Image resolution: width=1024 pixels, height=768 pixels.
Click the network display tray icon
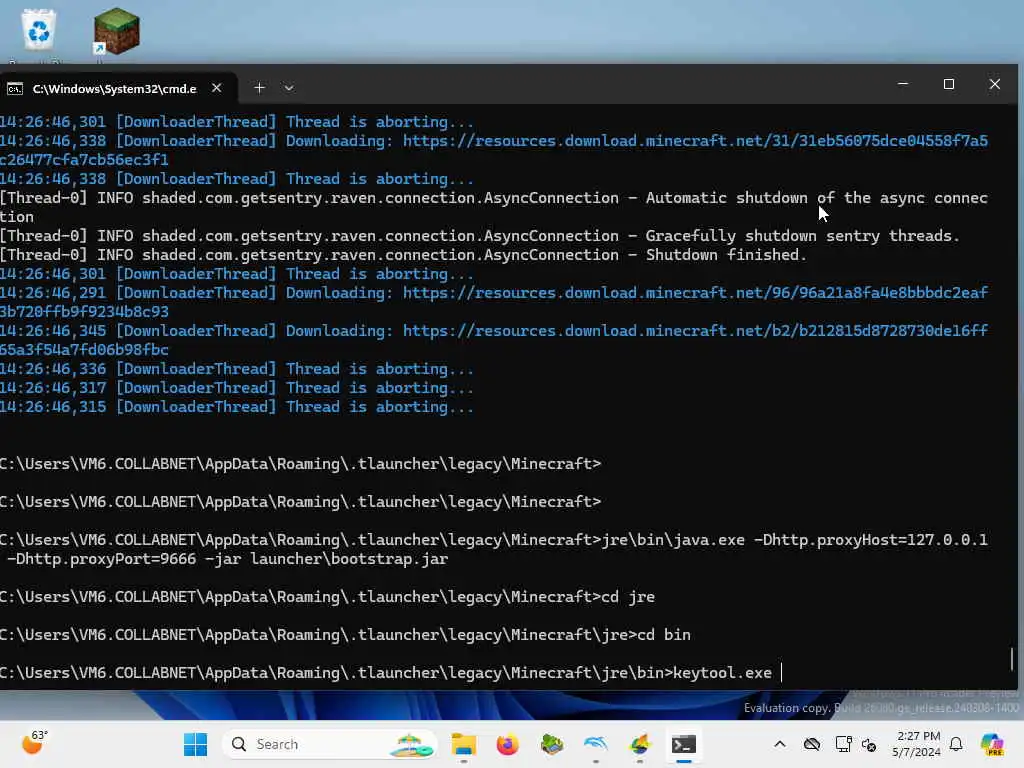[843, 744]
